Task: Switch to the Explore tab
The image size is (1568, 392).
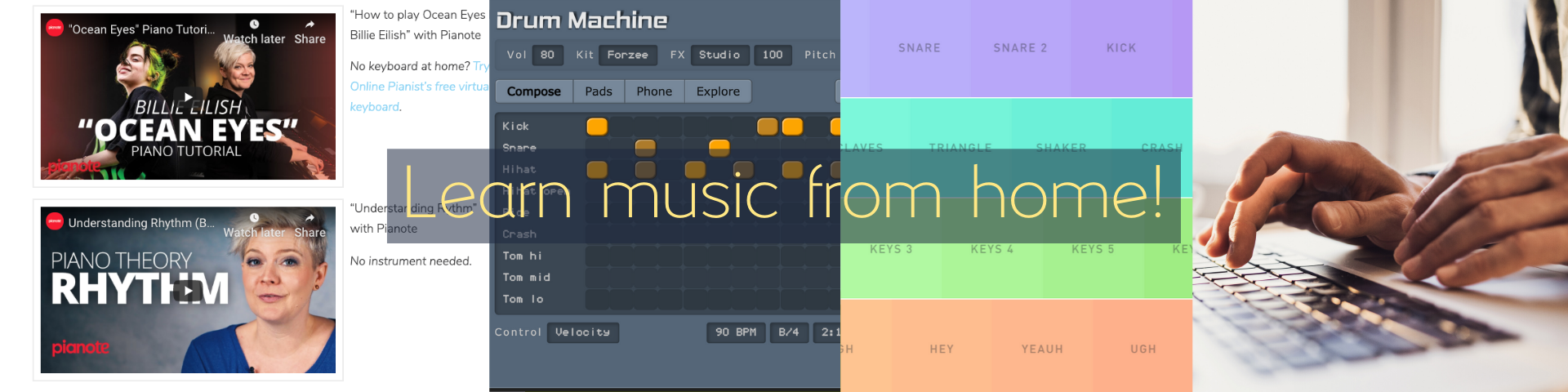Action: click(x=718, y=91)
